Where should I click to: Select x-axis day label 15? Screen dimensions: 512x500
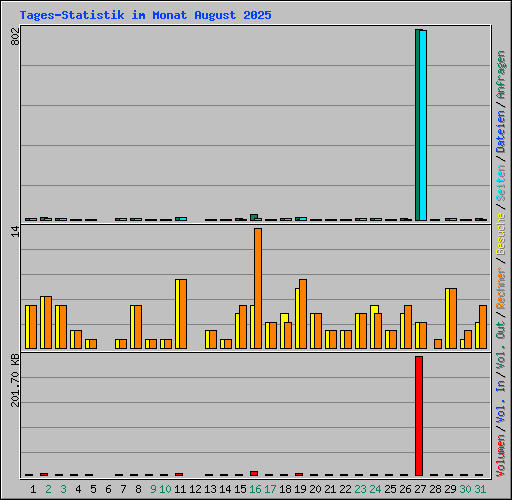(x=240, y=489)
